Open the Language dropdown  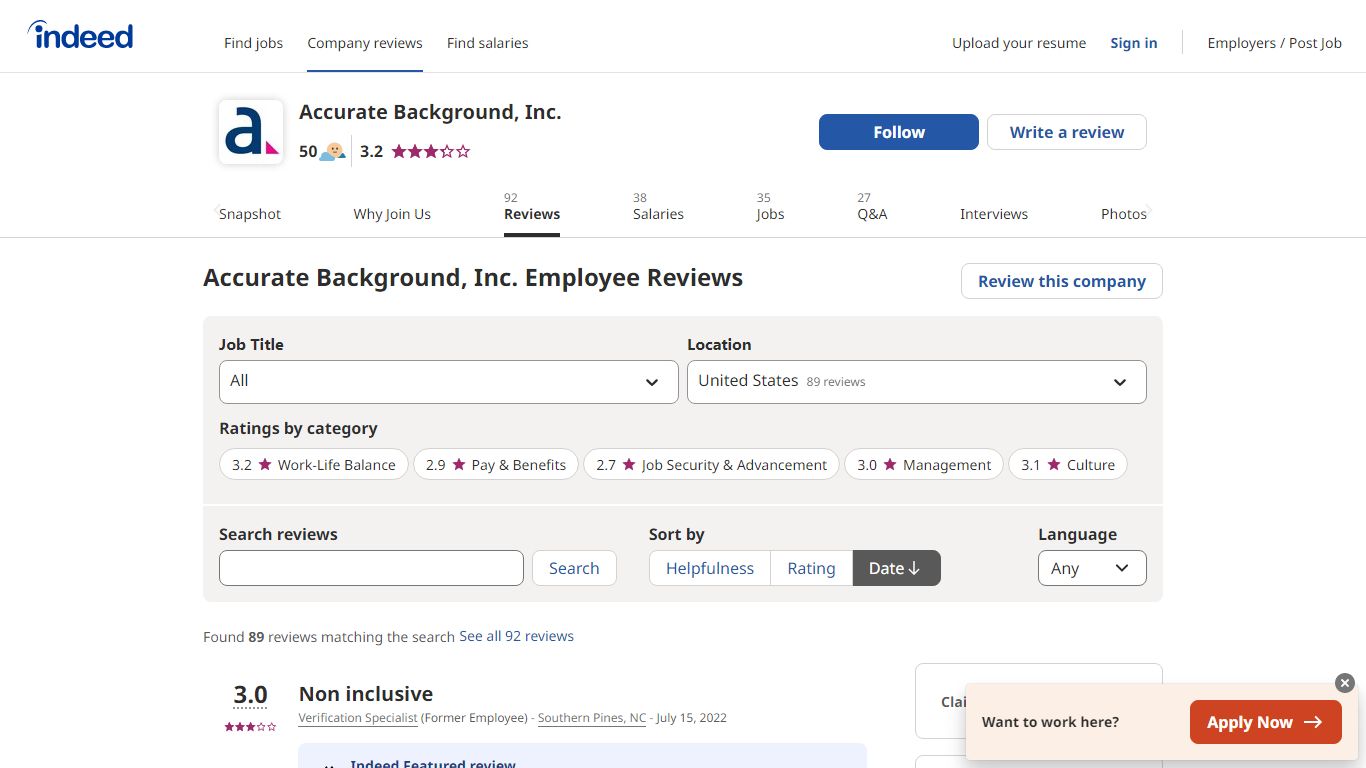point(1092,568)
